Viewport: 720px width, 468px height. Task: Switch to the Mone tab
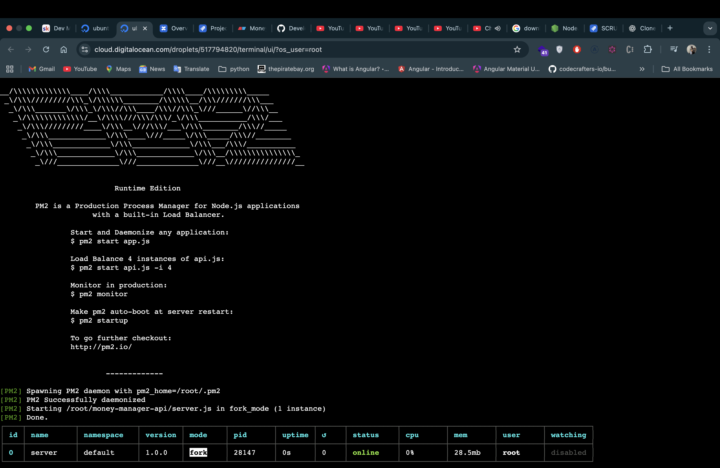pyautogui.click(x=252, y=28)
